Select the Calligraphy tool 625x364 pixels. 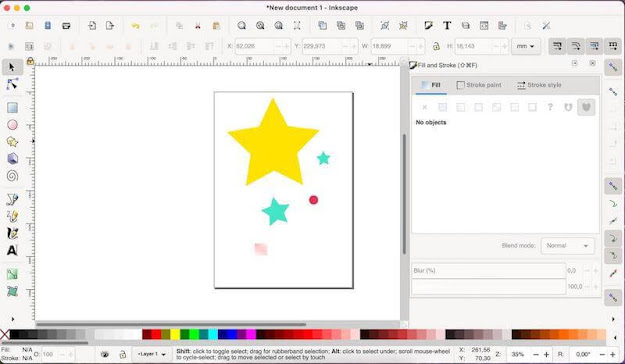[12, 233]
